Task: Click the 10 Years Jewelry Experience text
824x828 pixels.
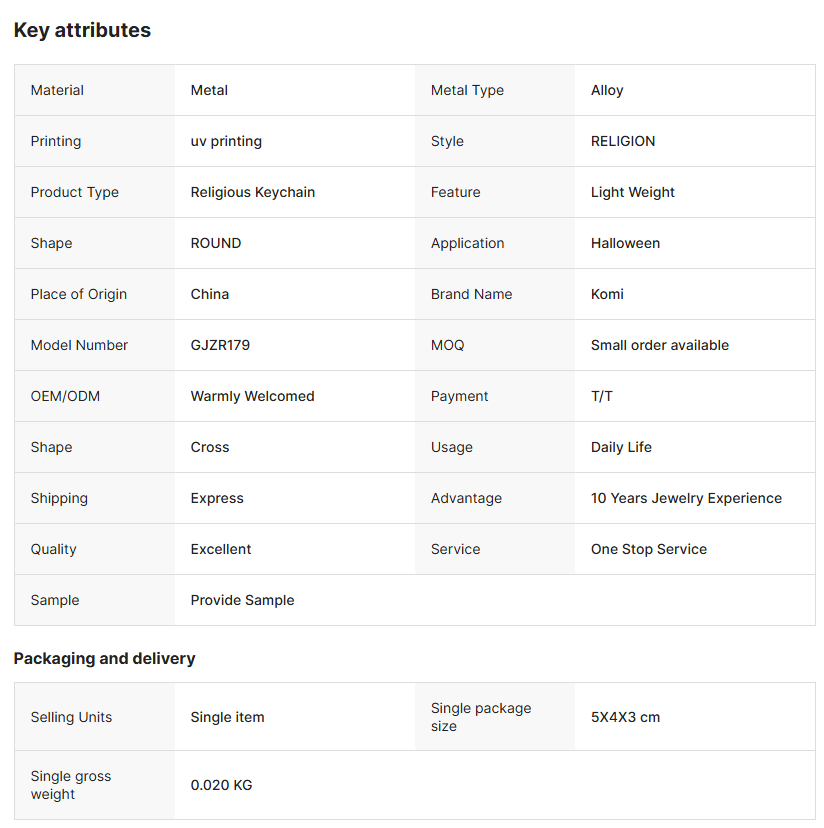Action: point(686,498)
